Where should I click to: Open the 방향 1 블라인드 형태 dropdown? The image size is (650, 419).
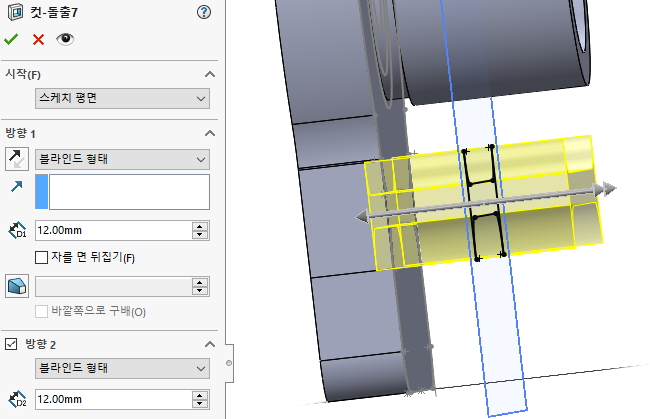[x=122, y=159]
